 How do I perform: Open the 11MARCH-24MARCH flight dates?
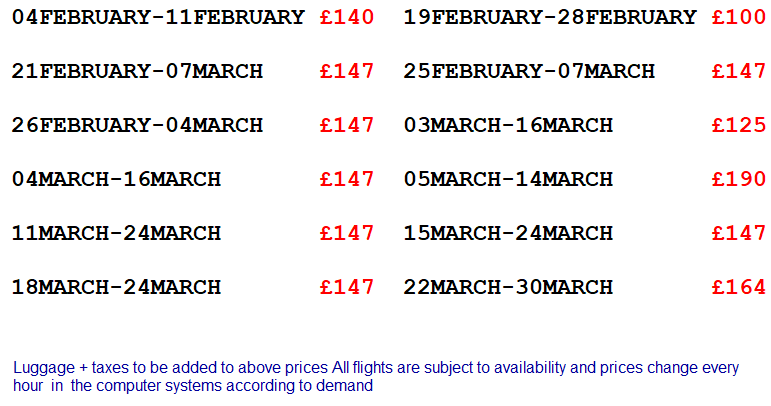(116, 233)
